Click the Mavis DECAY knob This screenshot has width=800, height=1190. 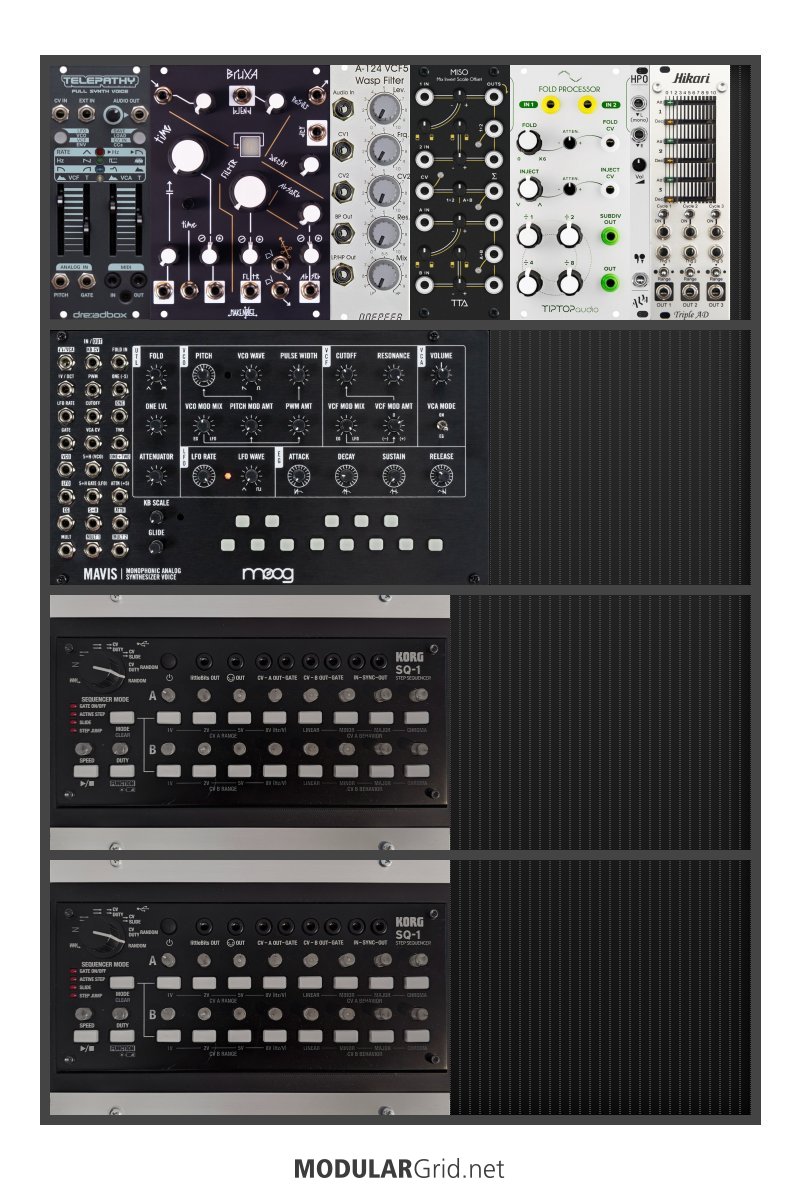pyautogui.click(x=346, y=476)
